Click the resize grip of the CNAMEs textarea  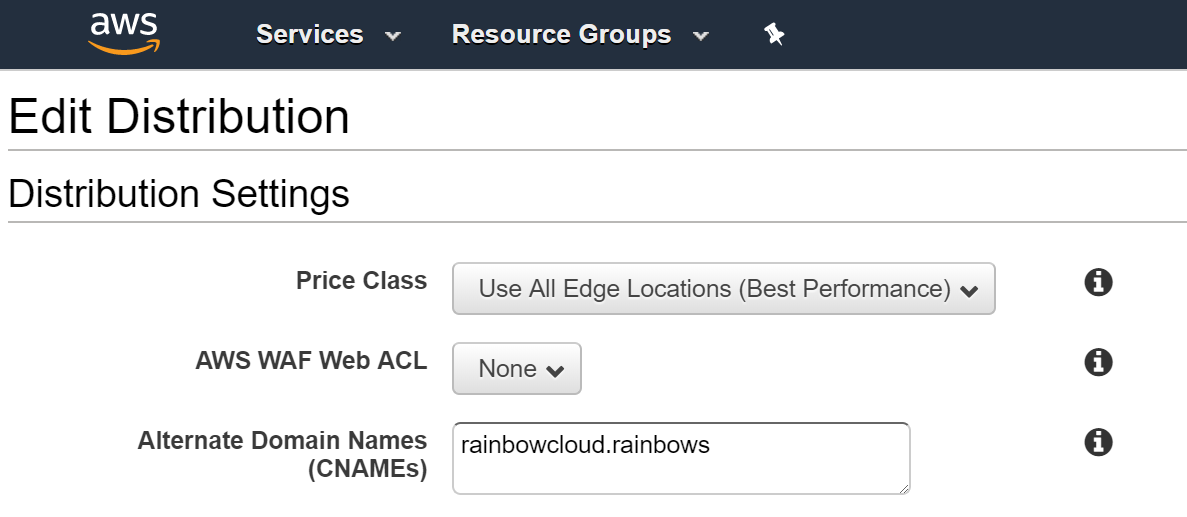(904, 488)
